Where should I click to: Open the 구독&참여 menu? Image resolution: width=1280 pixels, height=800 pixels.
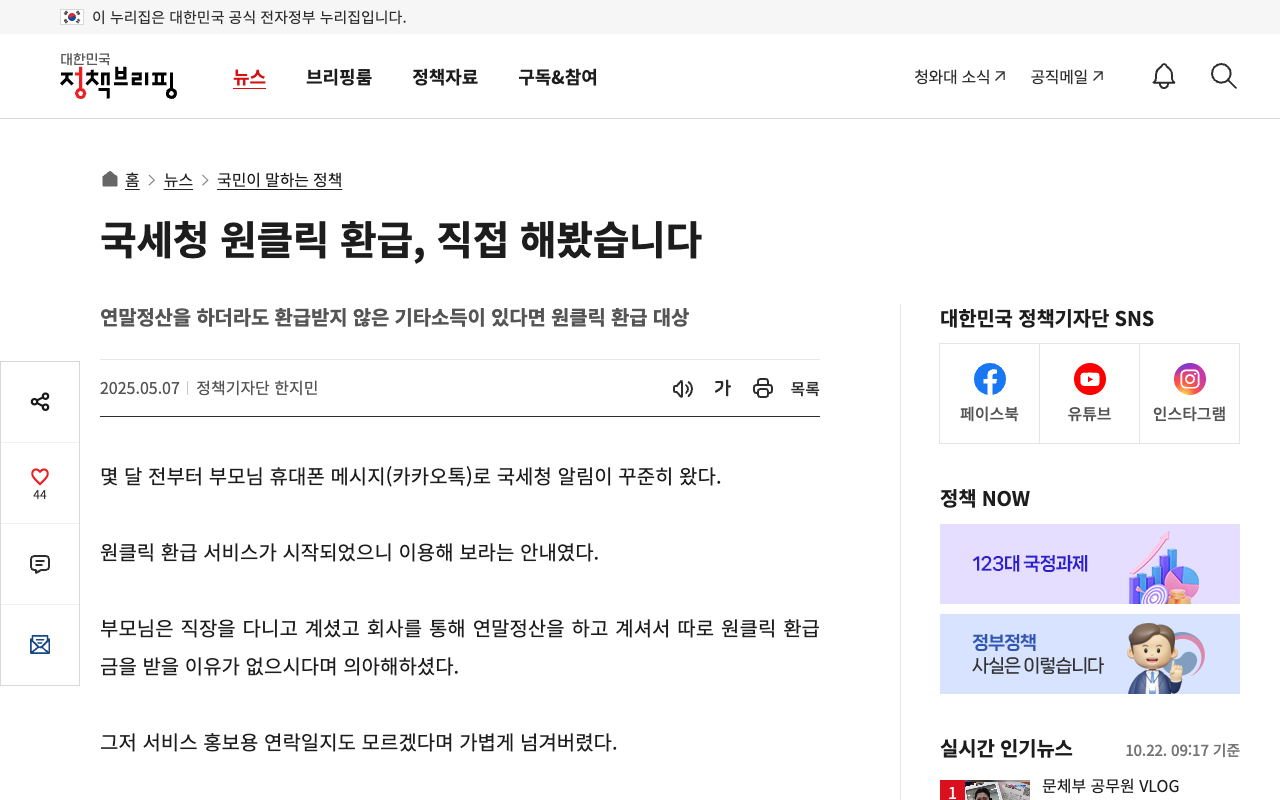[x=558, y=77]
